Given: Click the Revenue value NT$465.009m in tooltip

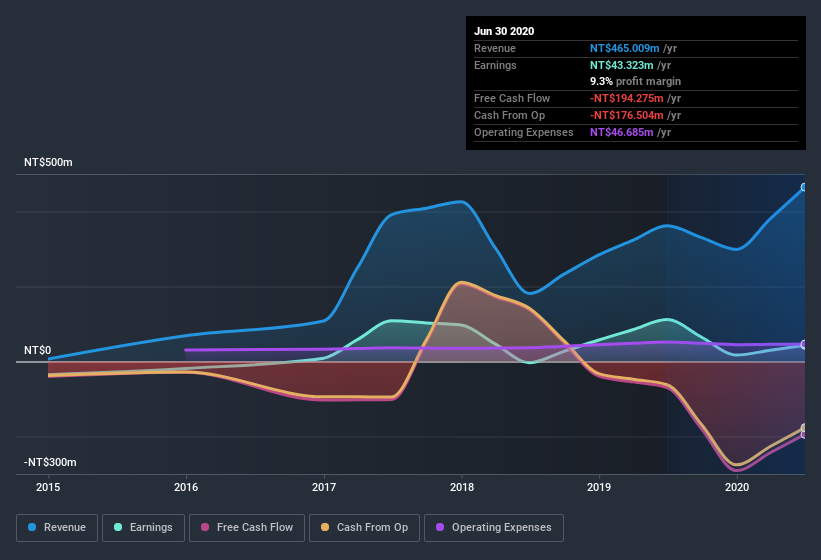Looking at the screenshot, I should (624, 48).
